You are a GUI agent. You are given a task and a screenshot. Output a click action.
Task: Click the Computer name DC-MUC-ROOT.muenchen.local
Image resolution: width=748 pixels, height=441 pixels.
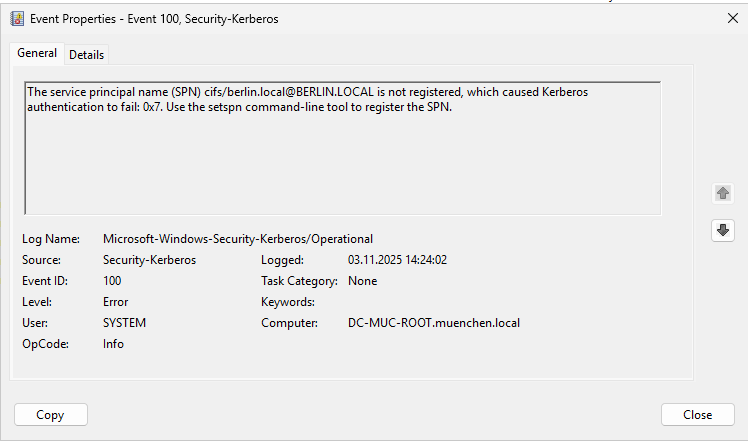click(x=434, y=323)
